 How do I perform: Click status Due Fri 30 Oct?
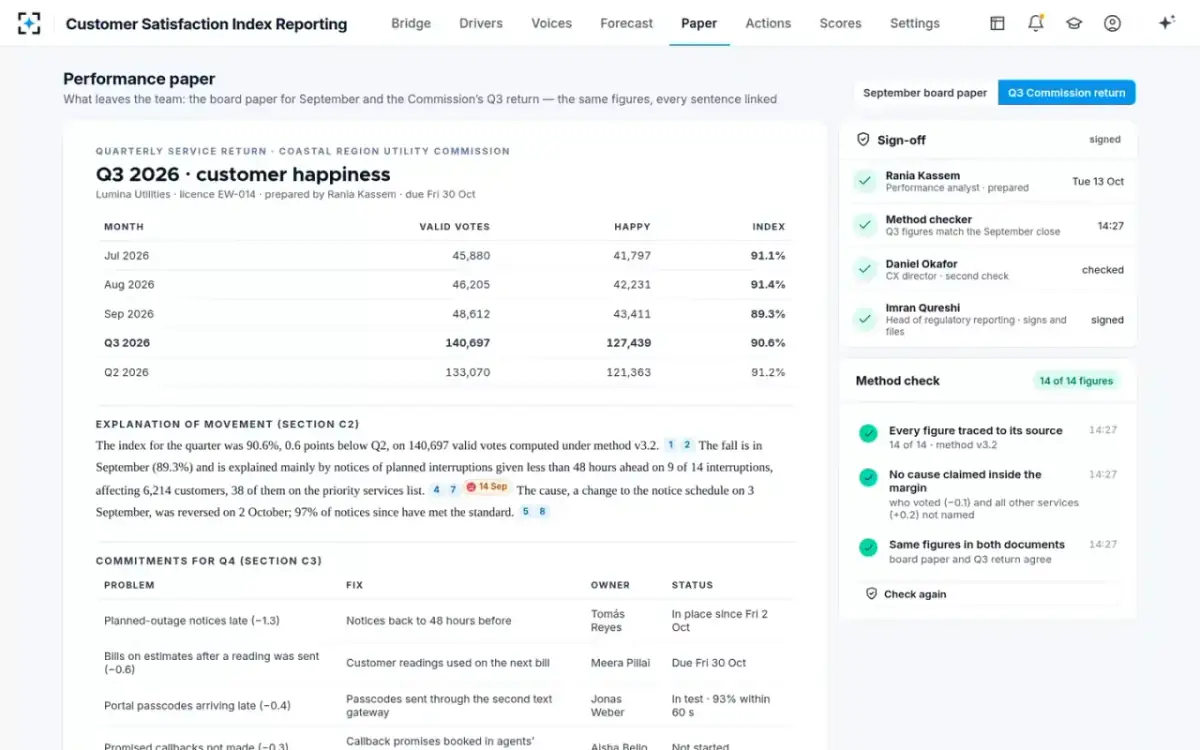tap(709, 663)
